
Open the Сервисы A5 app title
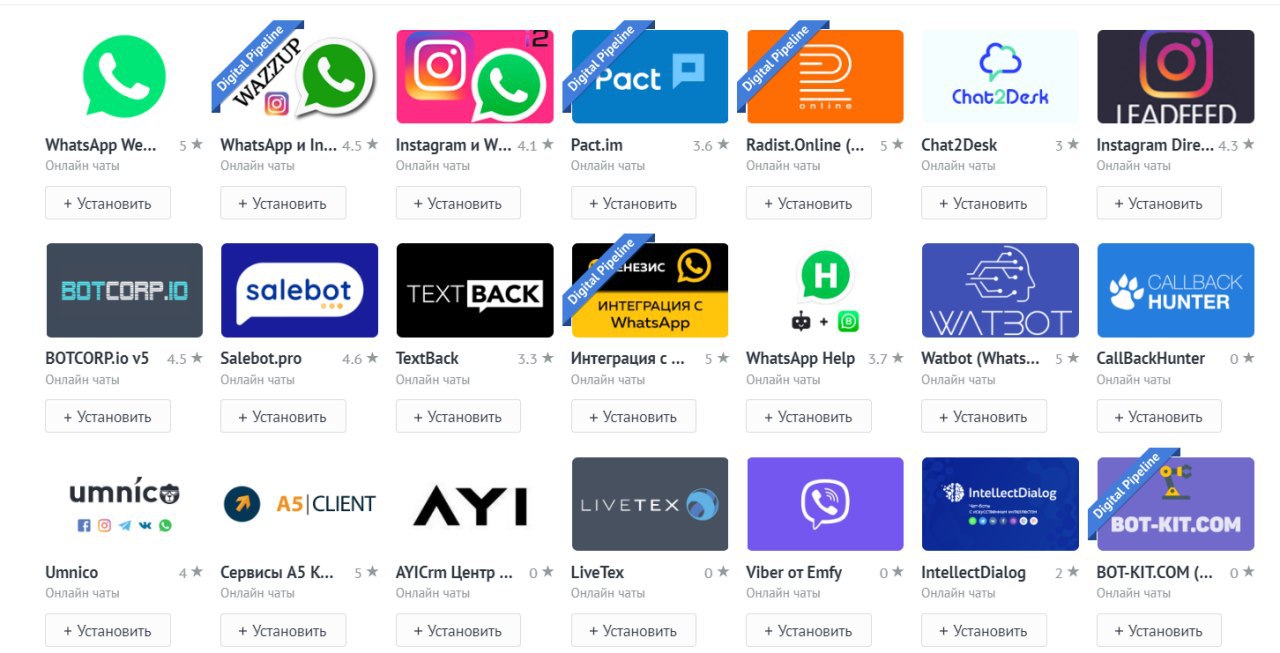click(x=283, y=573)
